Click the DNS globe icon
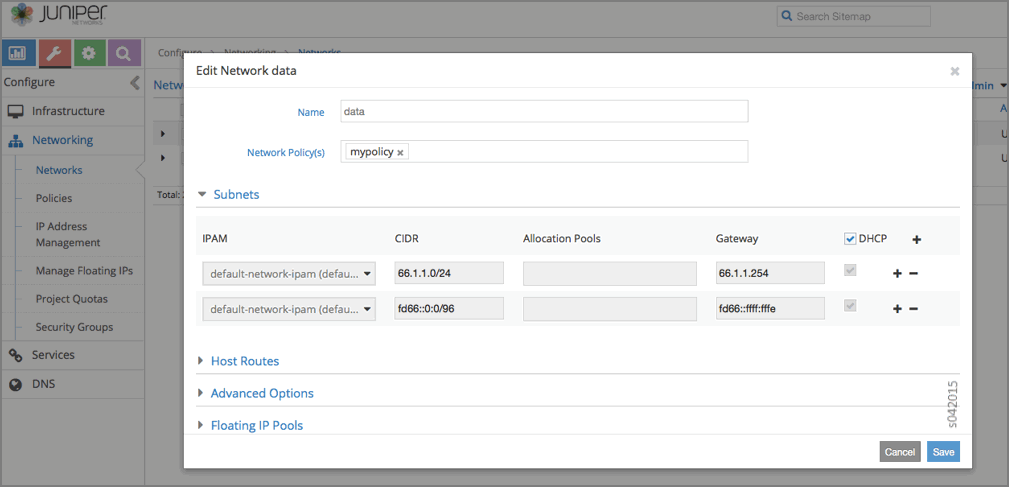Image resolution: width=1009 pixels, height=487 pixels. pos(15,385)
